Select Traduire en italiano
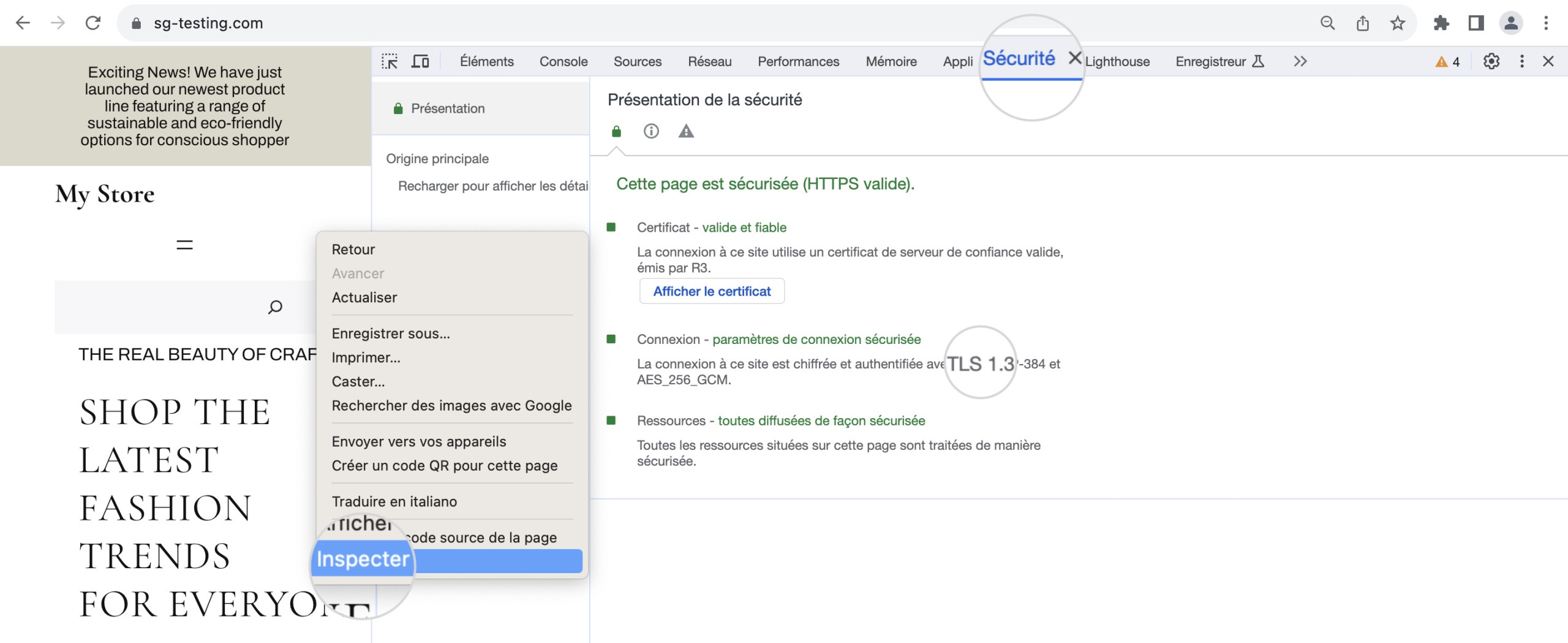This screenshot has height=643, width=1568. (452, 501)
